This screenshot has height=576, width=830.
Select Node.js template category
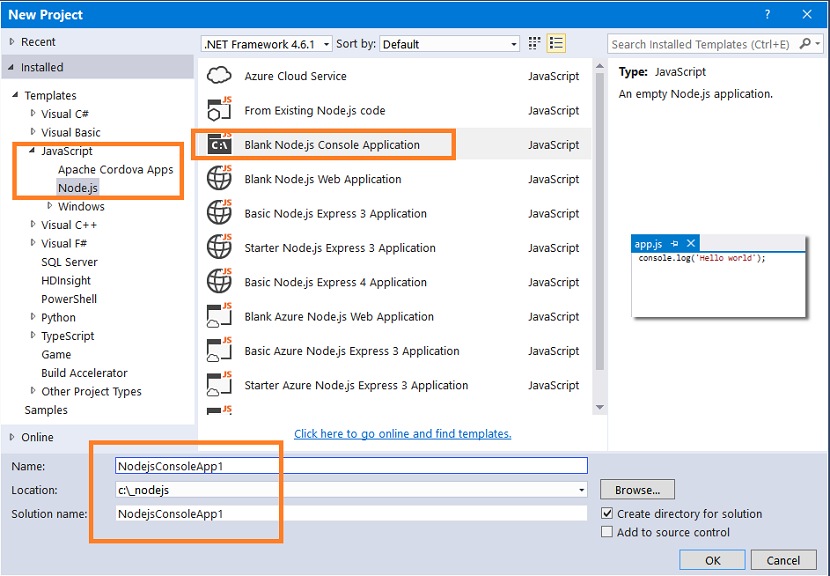click(x=78, y=188)
